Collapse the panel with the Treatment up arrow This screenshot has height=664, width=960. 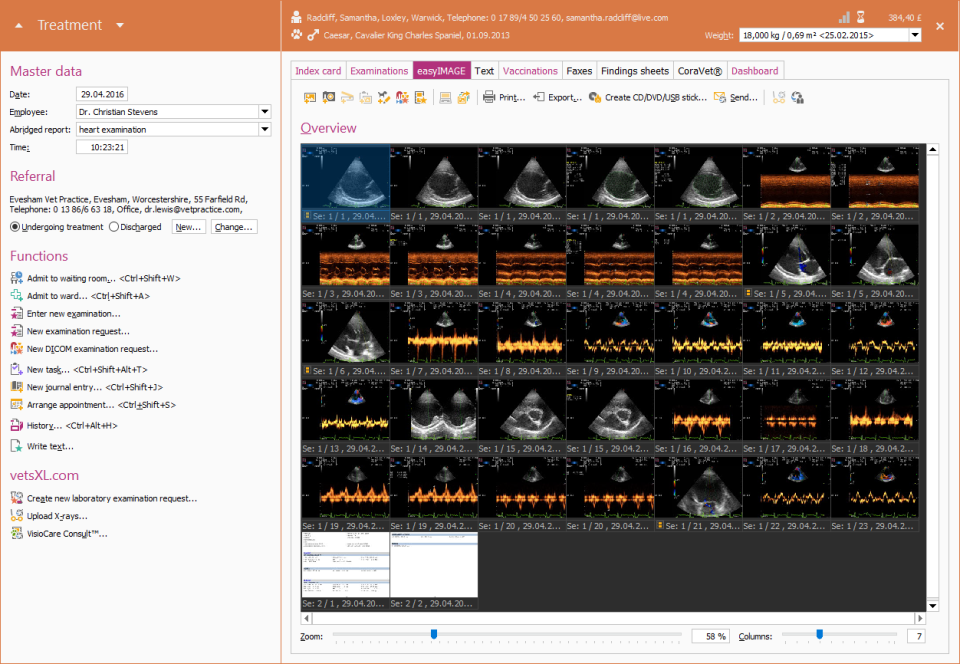click(19, 25)
